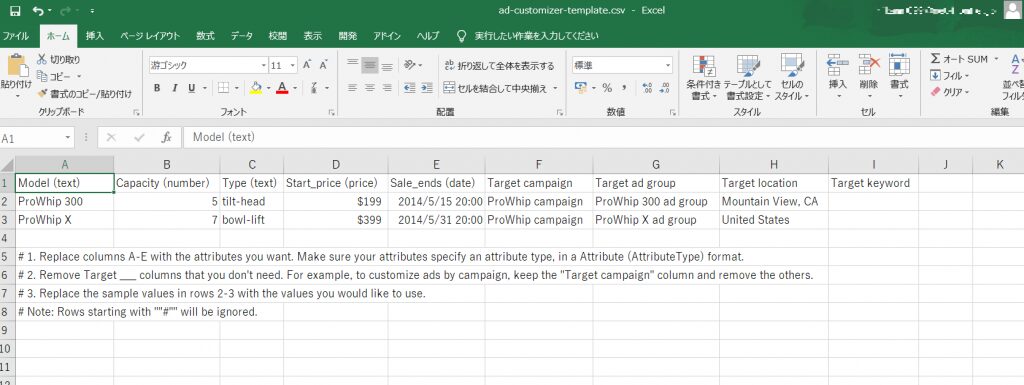1024x385 pixels.
Task: Apply percent style (%)
Action: (x=607, y=88)
